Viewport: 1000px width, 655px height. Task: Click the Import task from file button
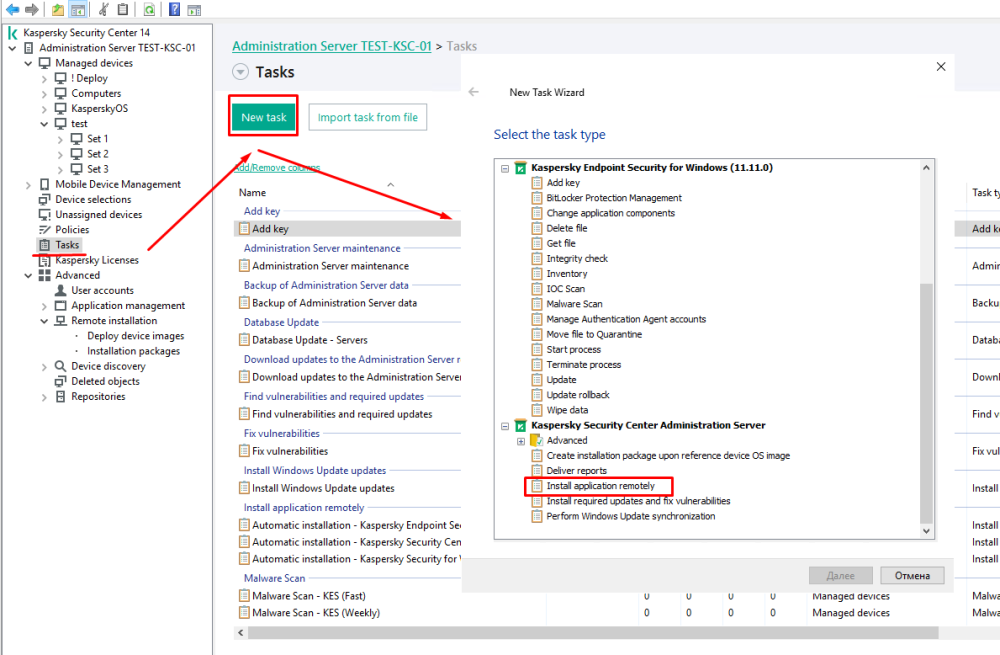pos(367,117)
